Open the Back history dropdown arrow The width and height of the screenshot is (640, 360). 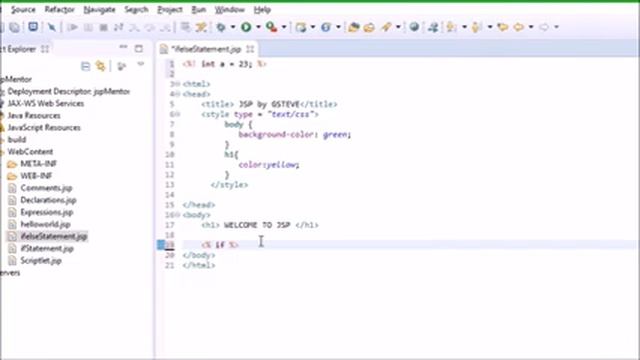click(531, 27)
